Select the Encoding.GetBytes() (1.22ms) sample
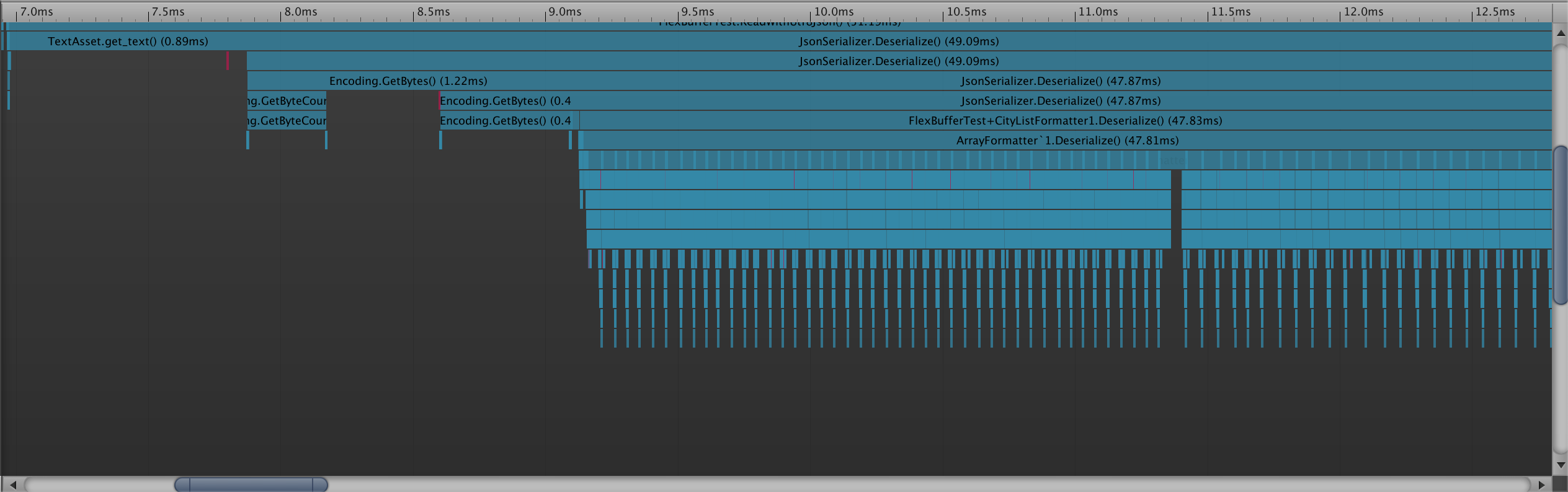1568x492 pixels. [x=408, y=81]
